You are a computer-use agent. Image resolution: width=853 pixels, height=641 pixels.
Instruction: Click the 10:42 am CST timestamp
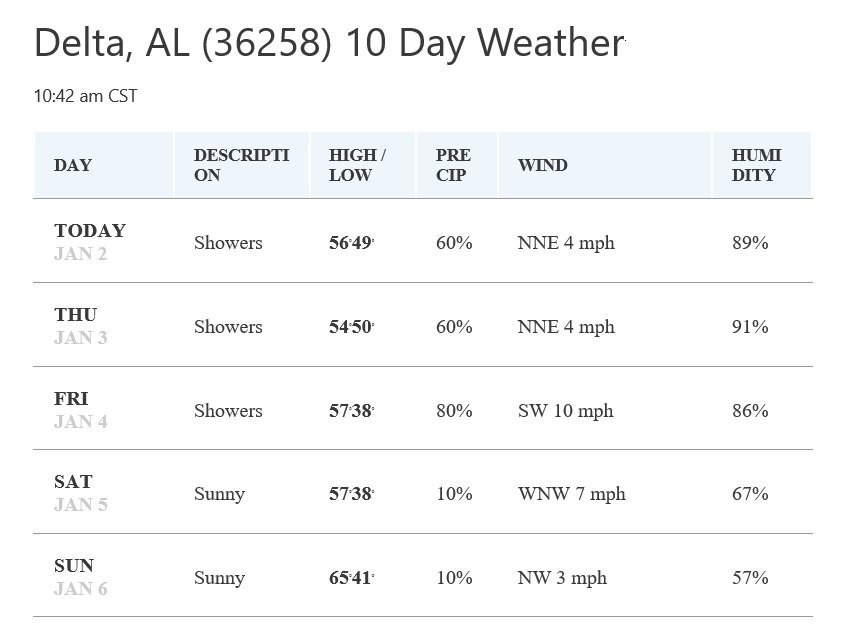[85, 96]
